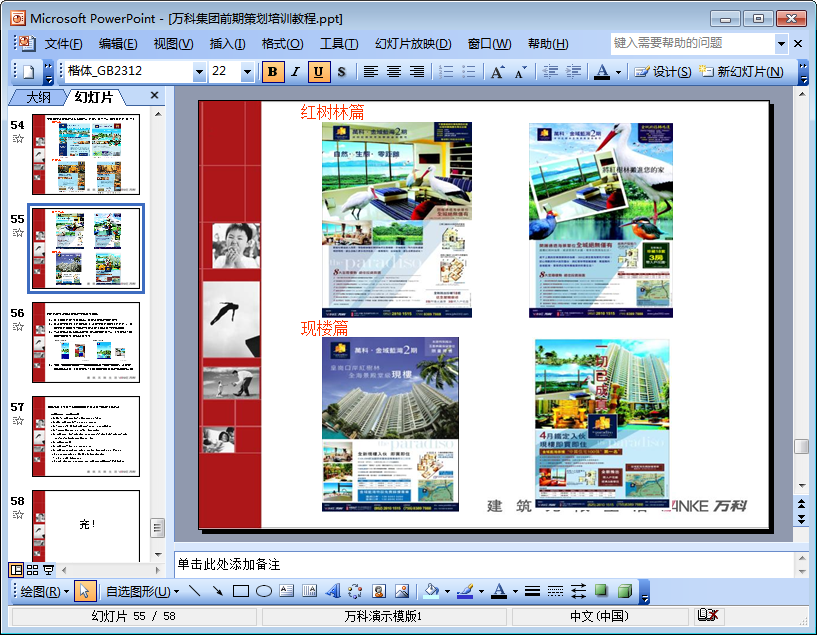Create new blank document icon
Viewport: 817px width, 635px height.
29,71
